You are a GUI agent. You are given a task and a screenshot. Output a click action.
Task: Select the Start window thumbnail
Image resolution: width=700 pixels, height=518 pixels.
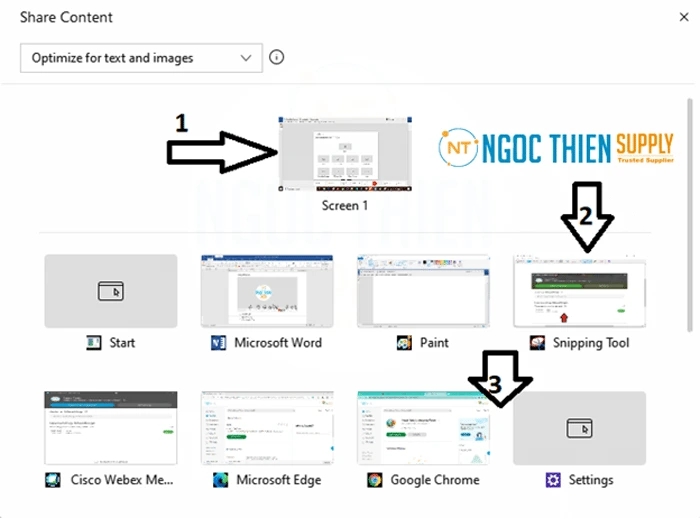pyautogui.click(x=111, y=291)
